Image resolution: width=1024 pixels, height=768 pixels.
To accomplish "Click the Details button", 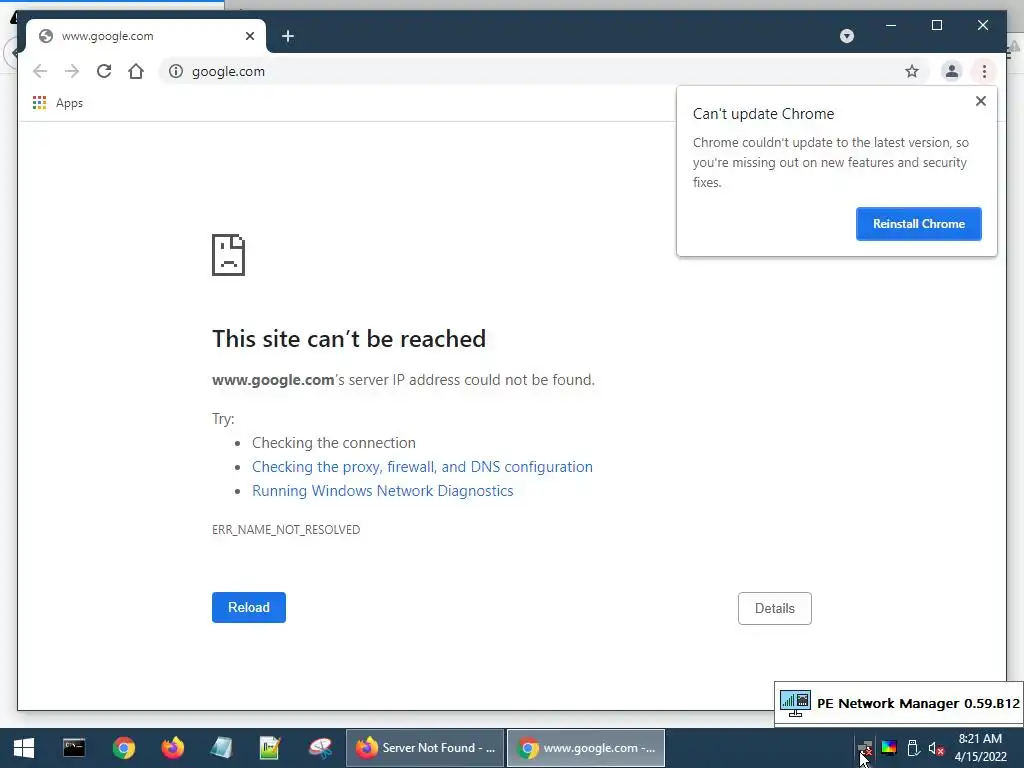I will (x=775, y=609).
